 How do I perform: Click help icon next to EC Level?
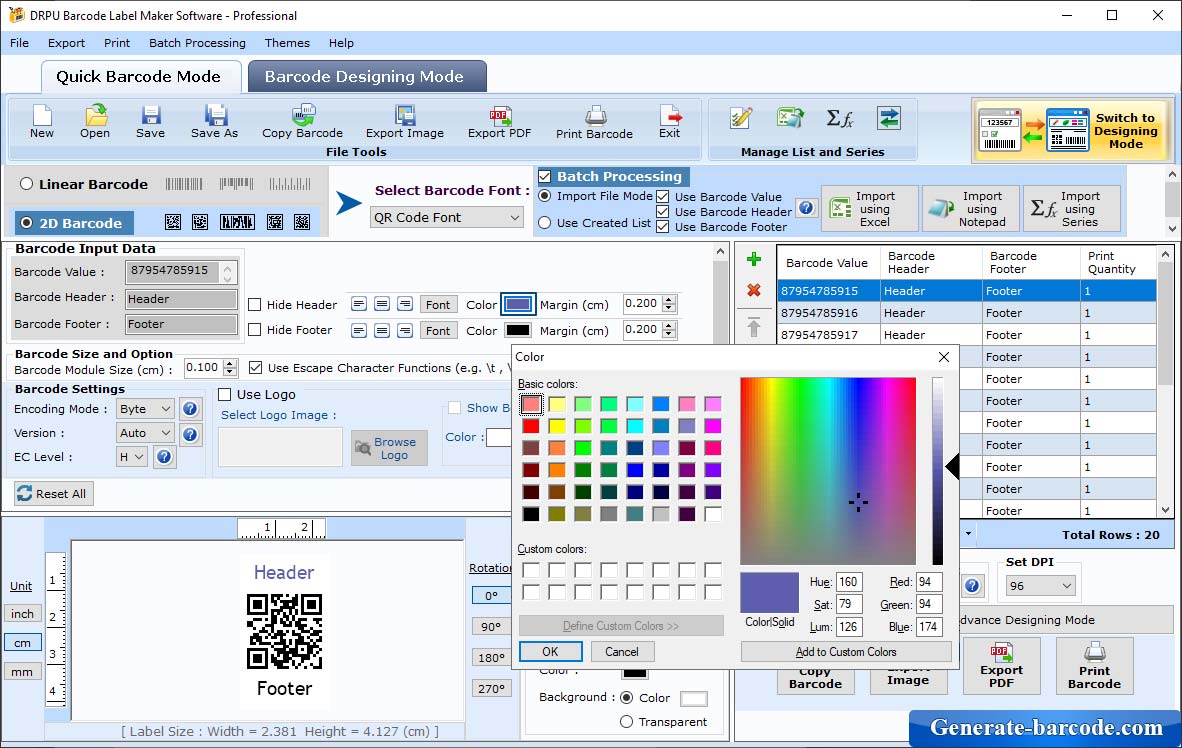[164, 457]
